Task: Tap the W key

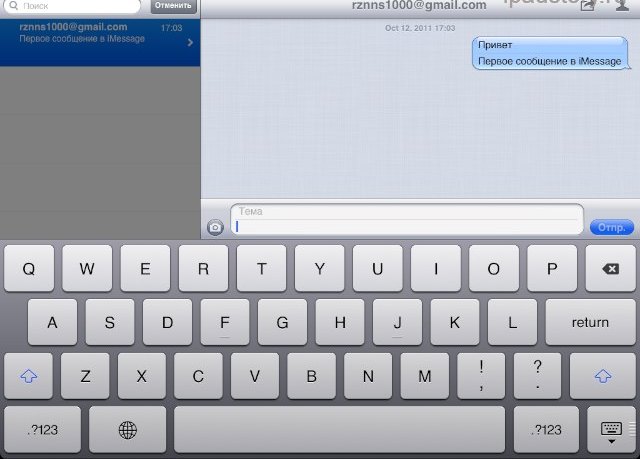Action: click(87, 268)
